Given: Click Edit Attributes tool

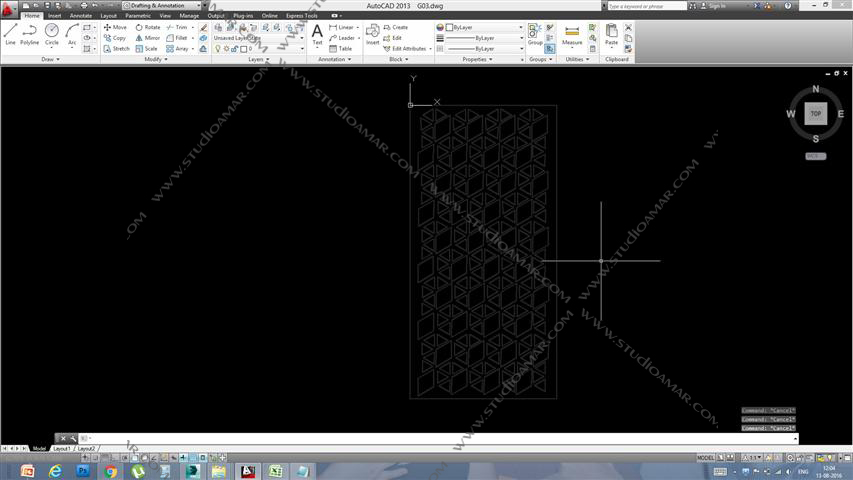Looking at the screenshot, I should click(x=405, y=49).
